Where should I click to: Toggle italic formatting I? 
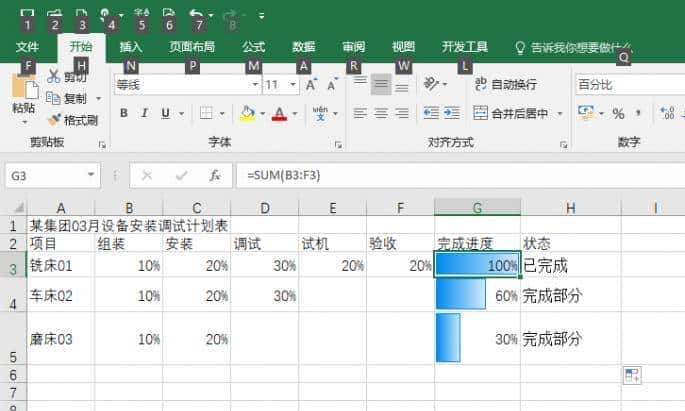[x=144, y=113]
